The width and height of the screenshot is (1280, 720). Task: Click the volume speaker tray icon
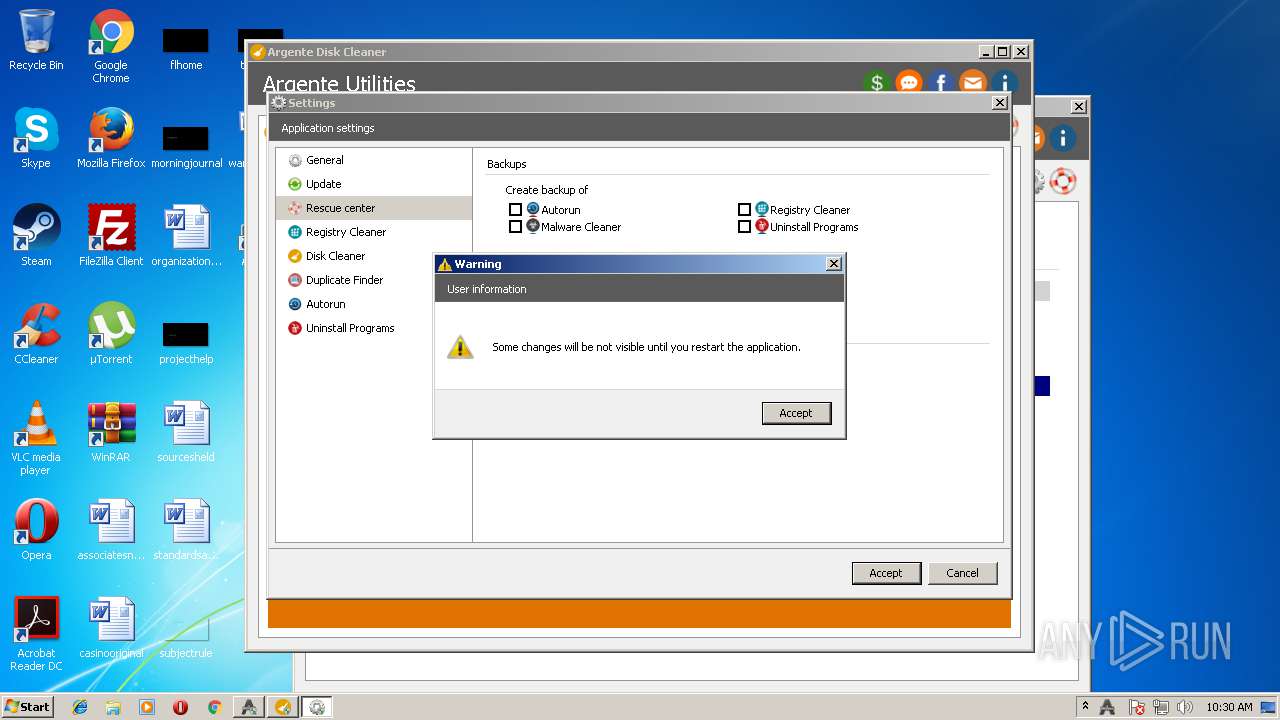pyautogui.click(x=1185, y=707)
